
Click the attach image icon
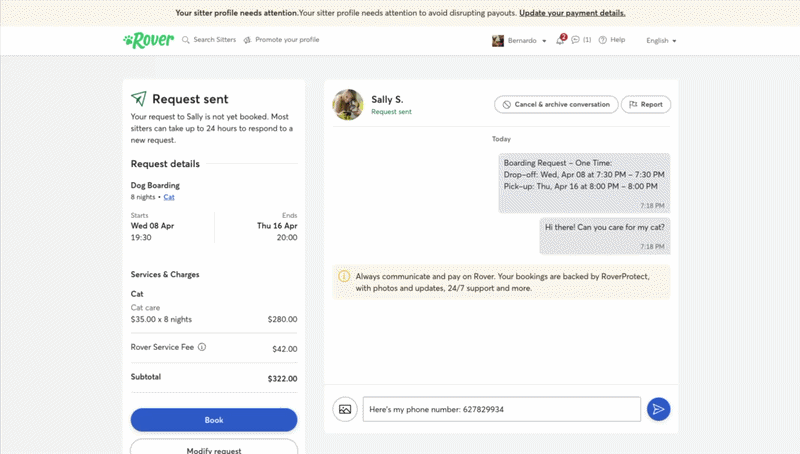345,409
